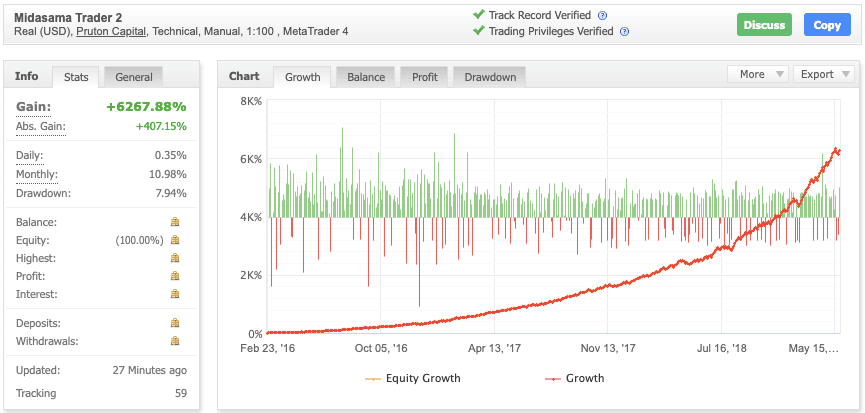Select the Balance chart tab
865x413 pixels.
pos(366,77)
